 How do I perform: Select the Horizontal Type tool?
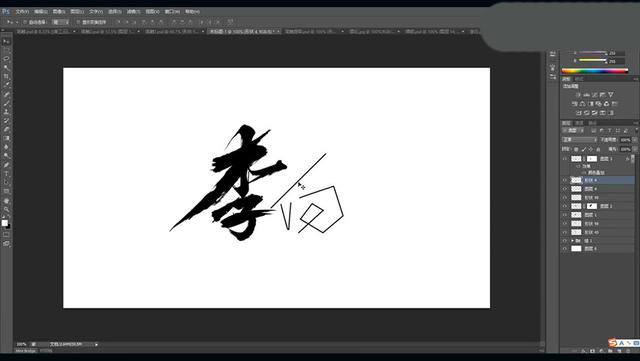[6, 174]
